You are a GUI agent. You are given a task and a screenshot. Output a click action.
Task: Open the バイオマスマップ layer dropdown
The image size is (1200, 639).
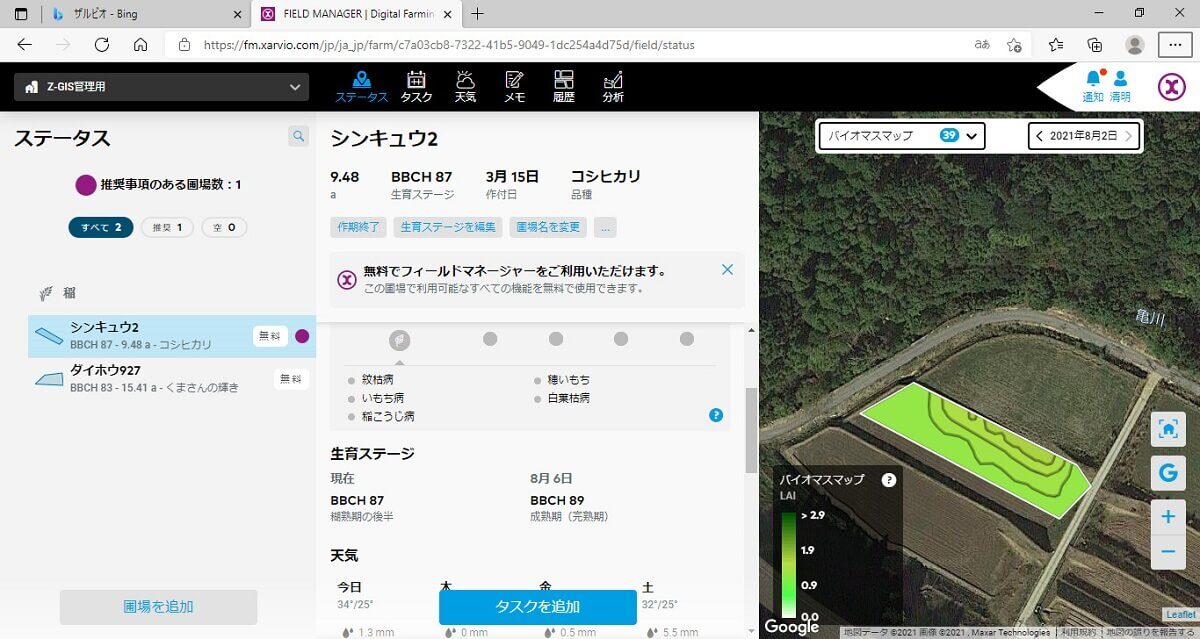click(898, 136)
